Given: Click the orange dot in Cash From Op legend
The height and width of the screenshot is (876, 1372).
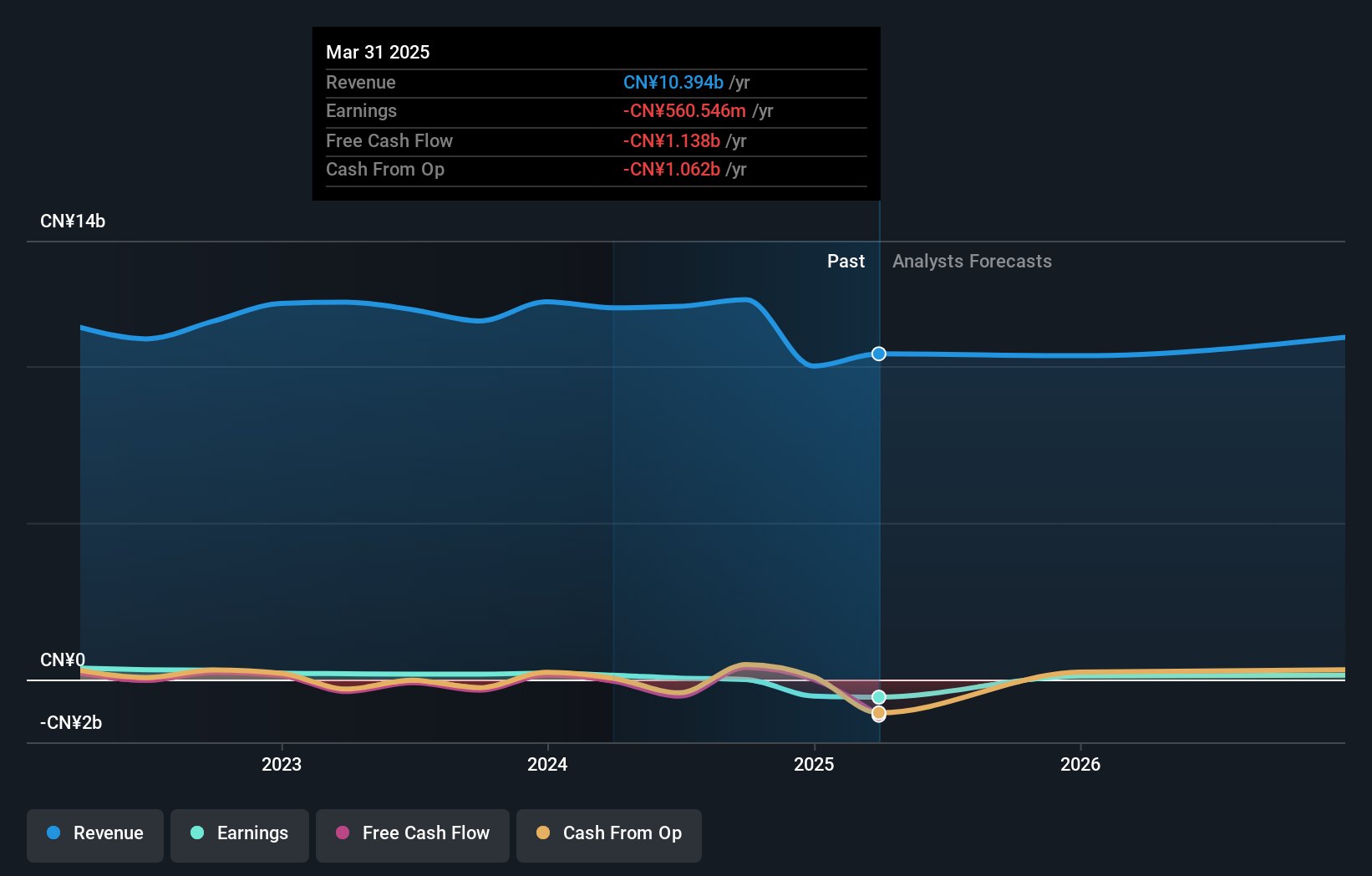Looking at the screenshot, I should 543,833.
